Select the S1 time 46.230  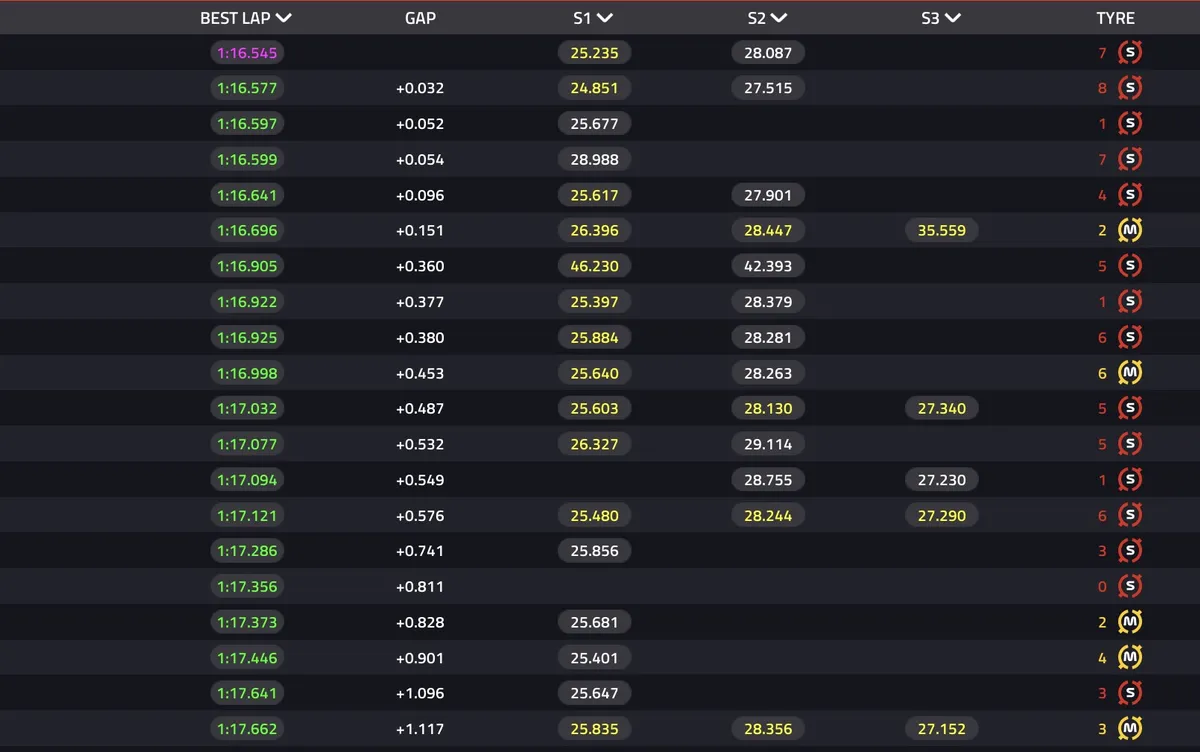pos(594,266)
